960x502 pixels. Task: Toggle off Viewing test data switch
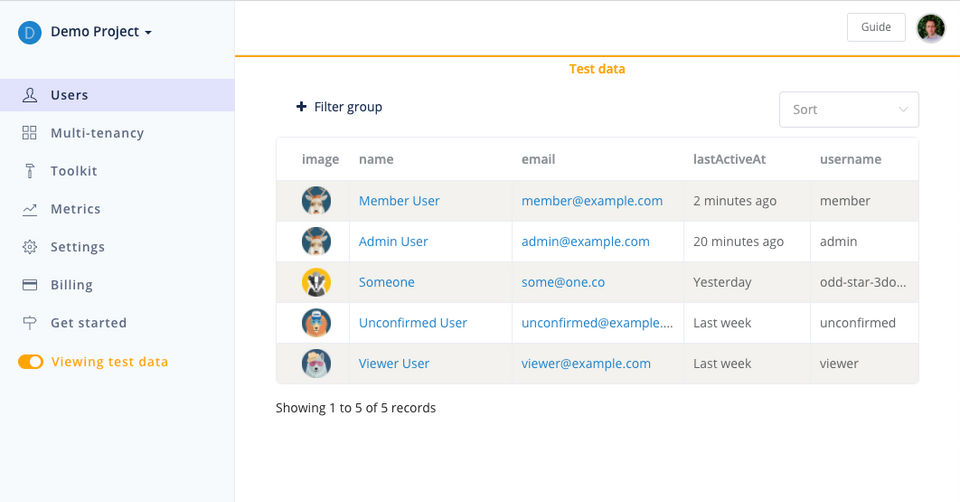click(x=30, y=362)
